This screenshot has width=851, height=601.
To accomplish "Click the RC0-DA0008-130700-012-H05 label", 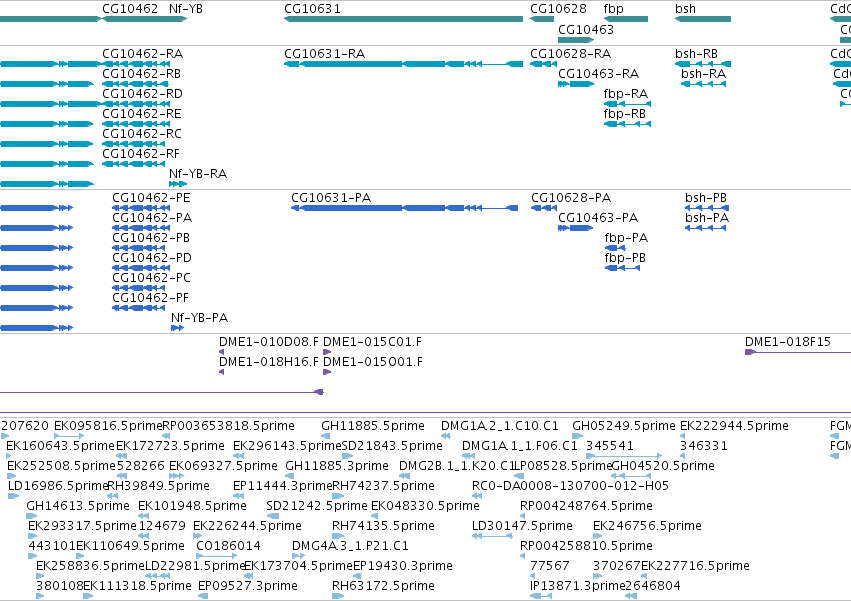I will click(x=570, y=486).
